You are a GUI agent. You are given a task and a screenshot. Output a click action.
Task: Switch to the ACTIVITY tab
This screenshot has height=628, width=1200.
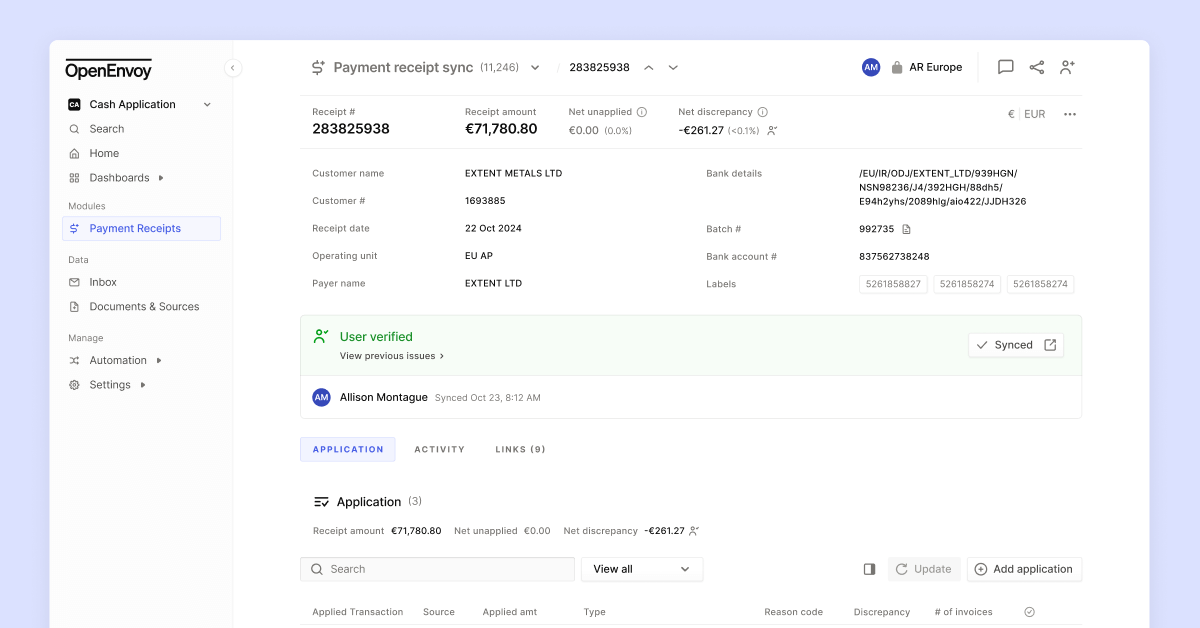click(x=439, y=449)
